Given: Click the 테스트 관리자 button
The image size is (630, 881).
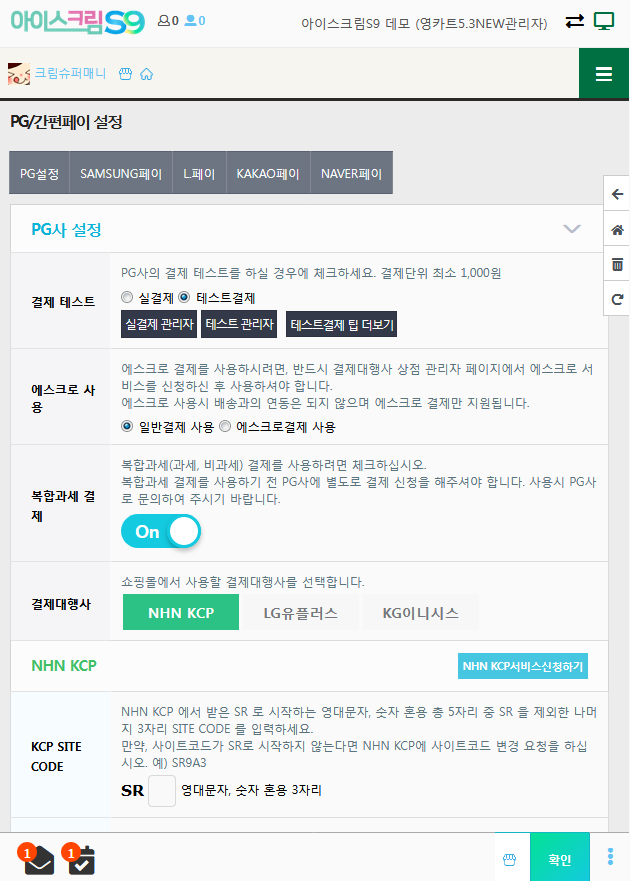Looking at the screenshot, I should (239, 324).
